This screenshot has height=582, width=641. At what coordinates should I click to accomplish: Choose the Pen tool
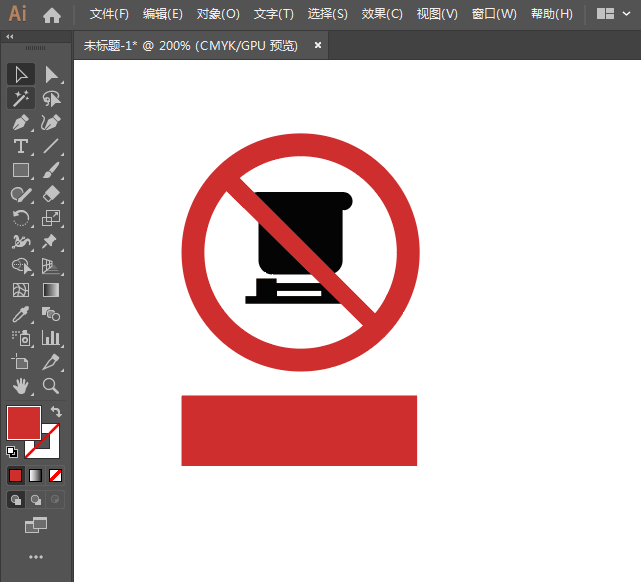click(21, 123)
